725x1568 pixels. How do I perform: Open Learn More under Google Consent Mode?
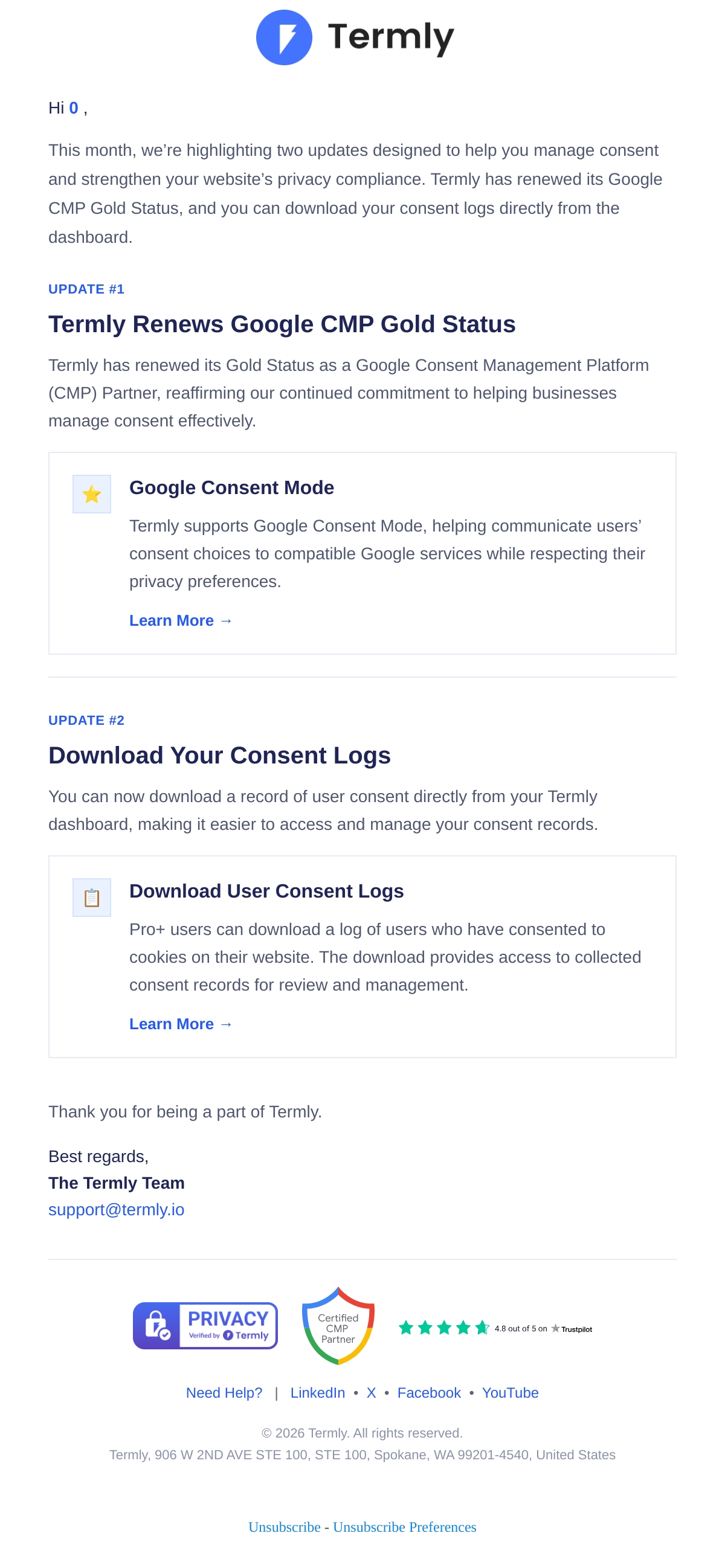click(181, 620)
